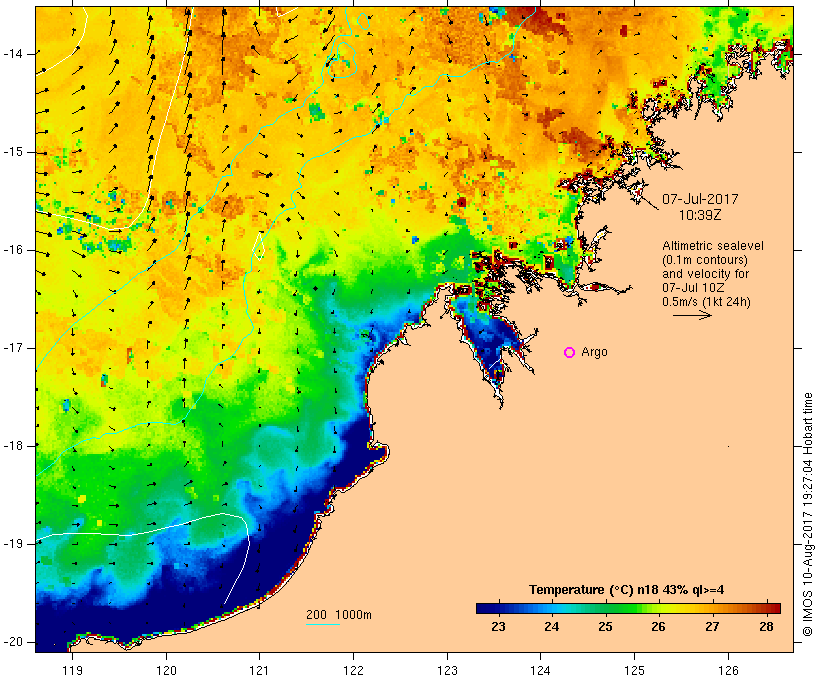Click the 'Argo' label text
Viewport: 820px width, 680px height.
[x=595, y=353]
